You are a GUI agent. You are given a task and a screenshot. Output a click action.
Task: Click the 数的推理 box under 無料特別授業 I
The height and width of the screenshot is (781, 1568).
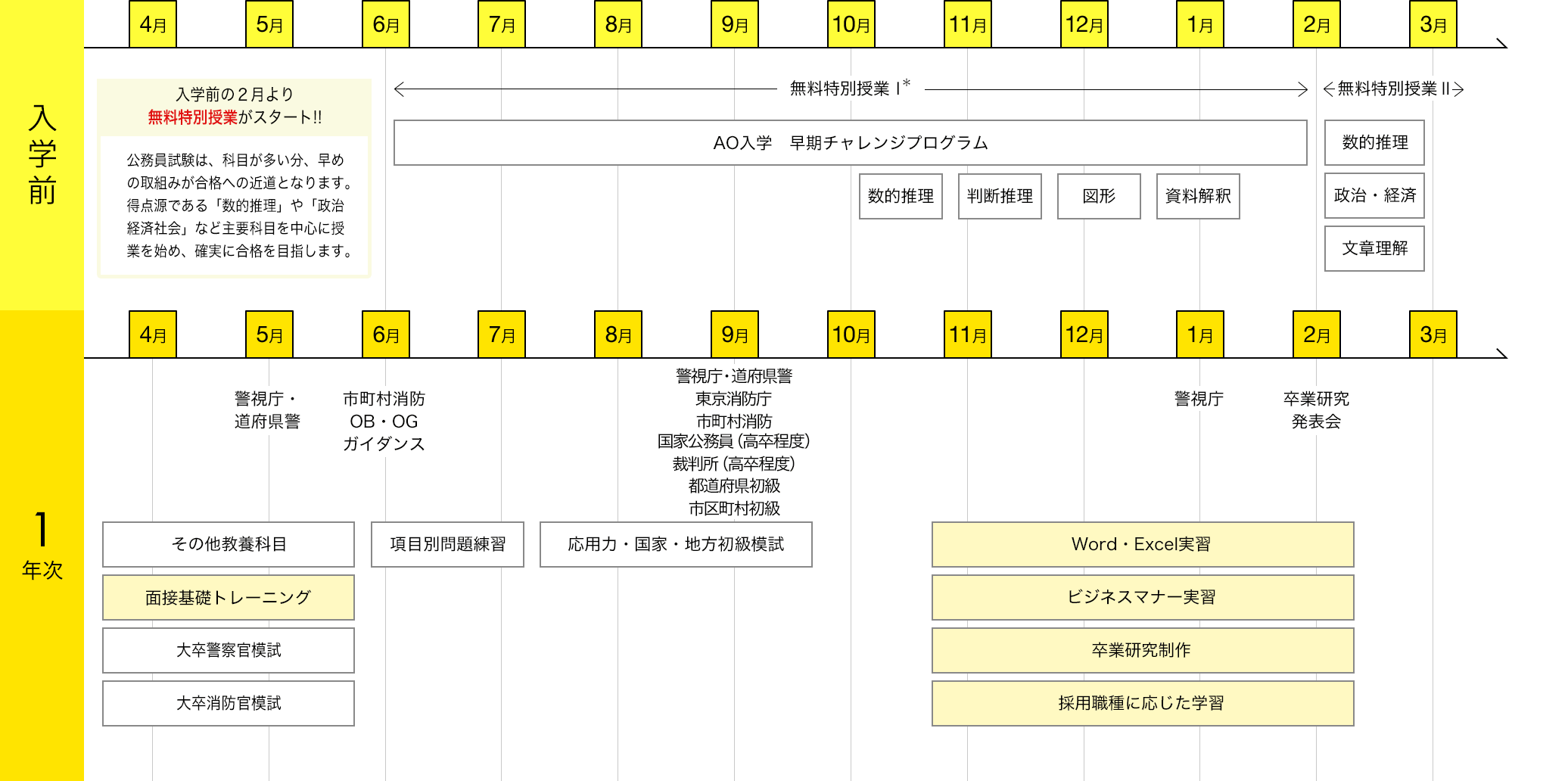pos(901,196)
